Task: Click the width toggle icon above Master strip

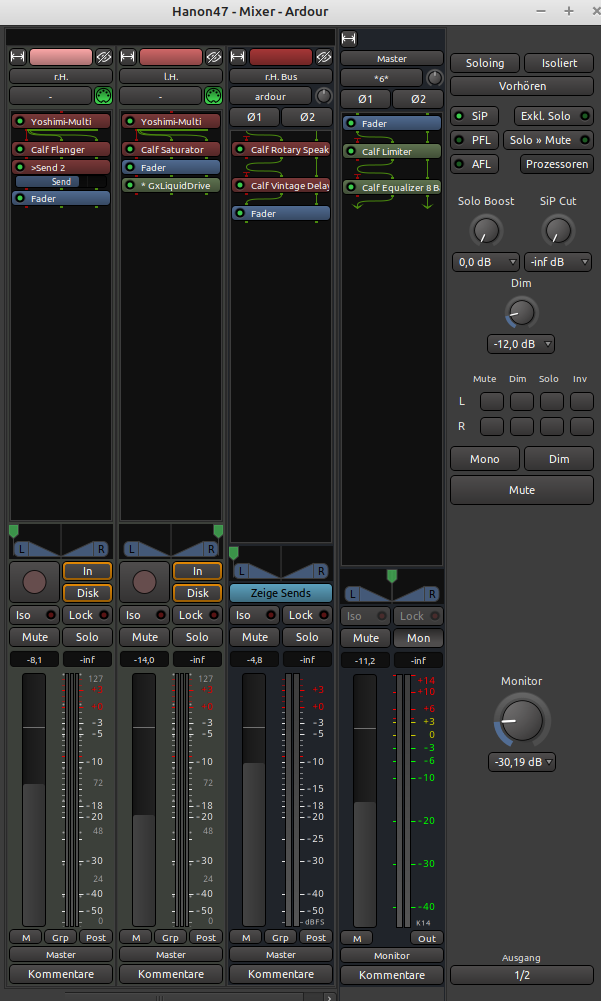Action: pyautogui.click(x=349, y=39)
